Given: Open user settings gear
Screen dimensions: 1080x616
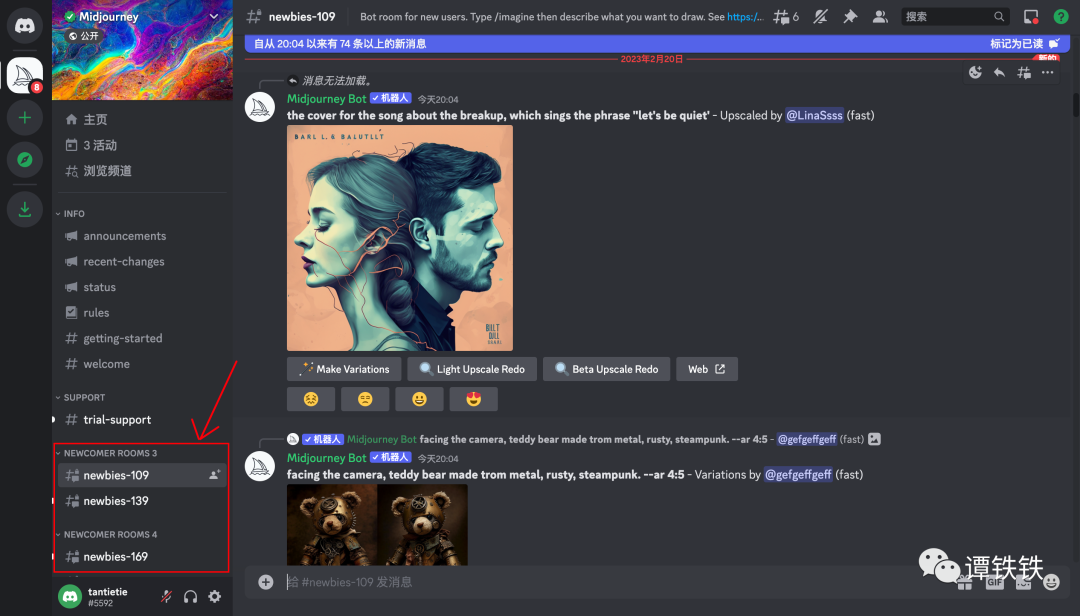Looking at the screenshot, I should tap(215, 597).
